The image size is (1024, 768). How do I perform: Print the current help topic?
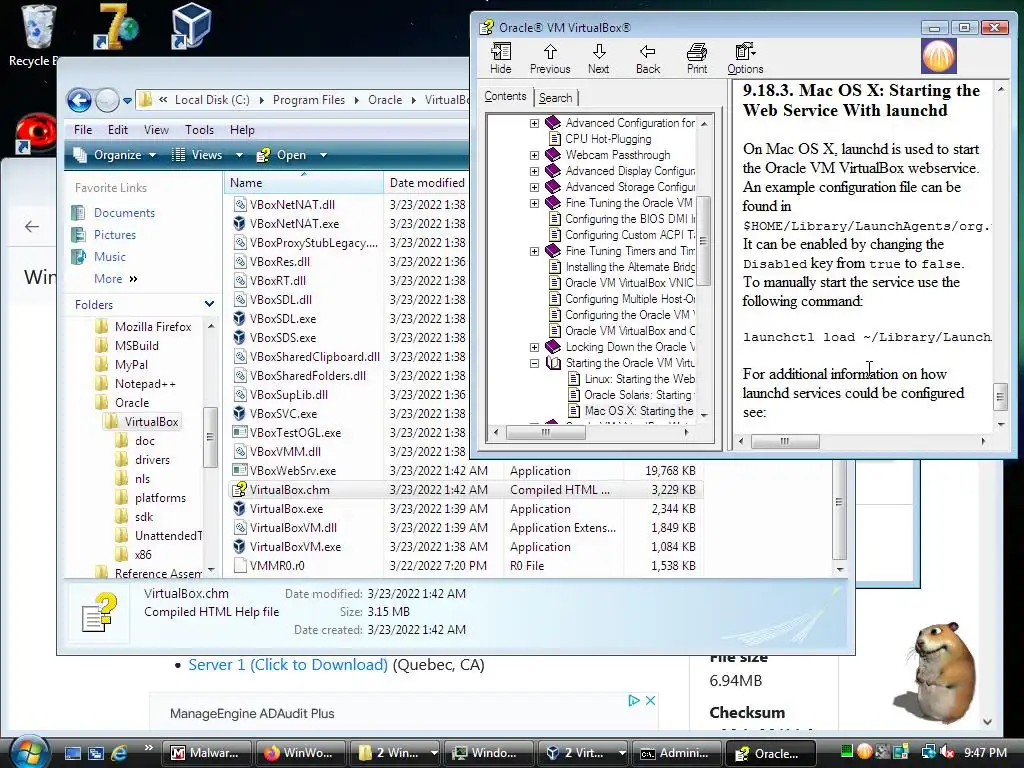697,58
